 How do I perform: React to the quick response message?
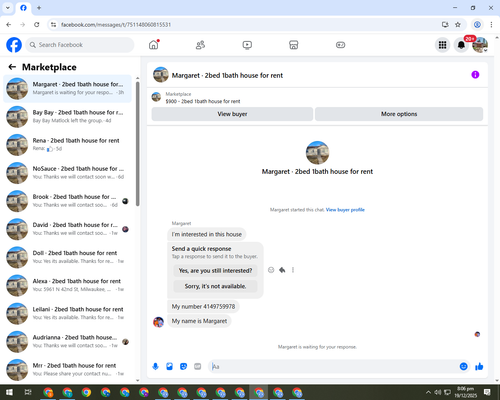tap(271, 270)
